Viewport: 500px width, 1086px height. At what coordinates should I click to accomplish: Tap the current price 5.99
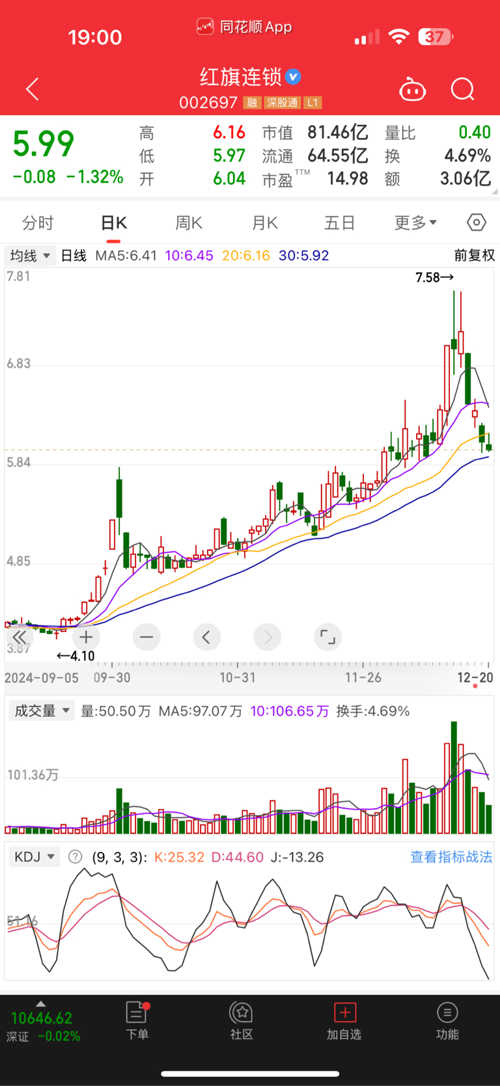pos(44,144)
